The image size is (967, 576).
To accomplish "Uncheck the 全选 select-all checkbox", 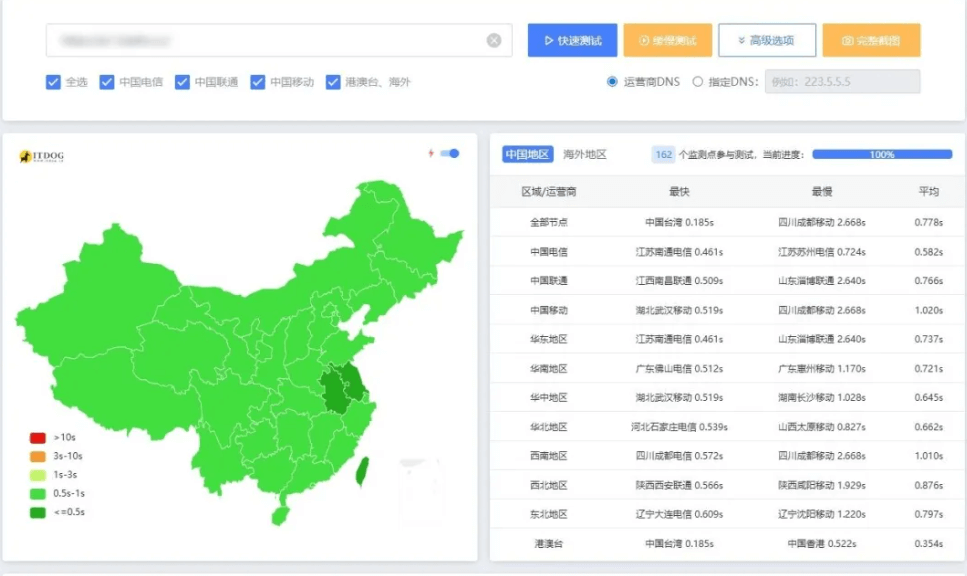I will click(x=53, y=82).
